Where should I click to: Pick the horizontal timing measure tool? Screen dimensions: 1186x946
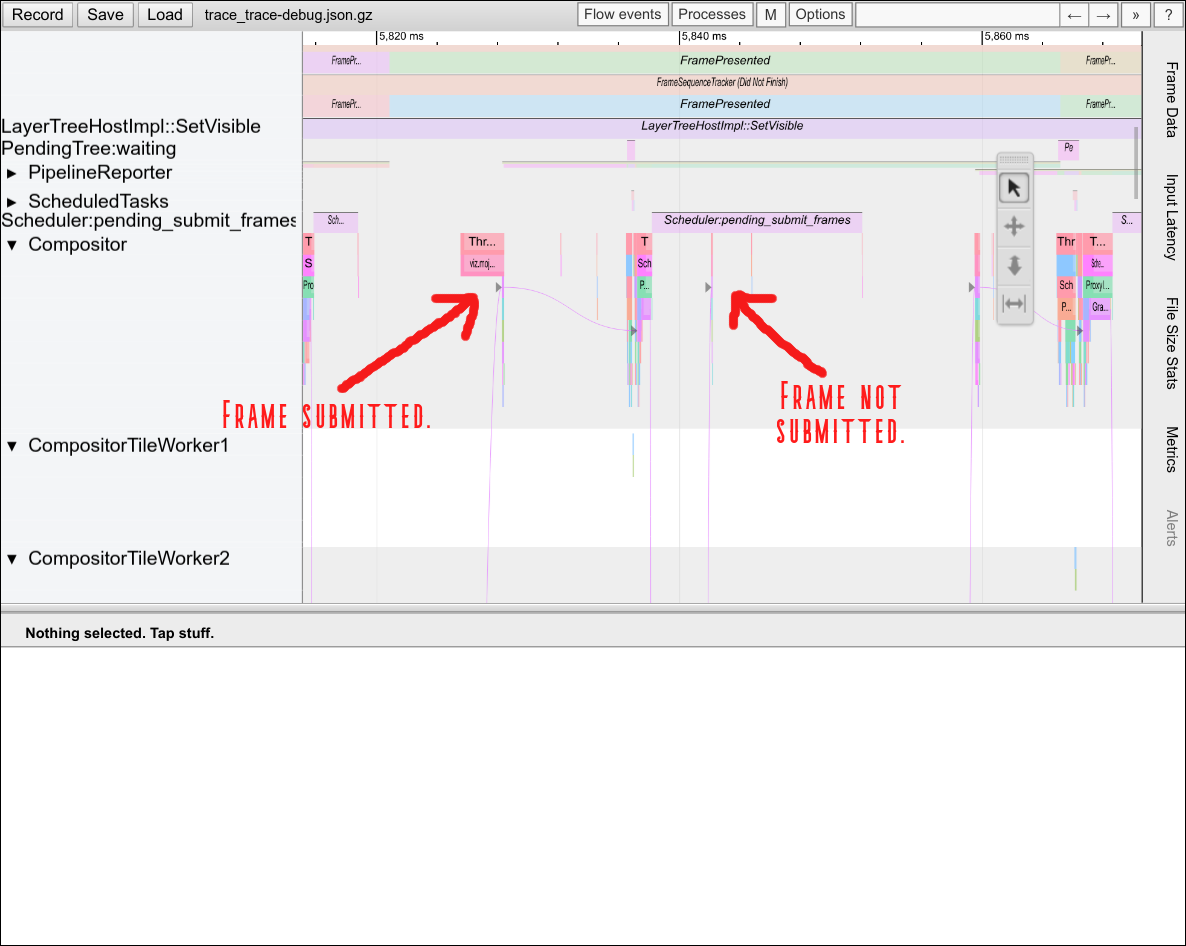(1014, 303)
